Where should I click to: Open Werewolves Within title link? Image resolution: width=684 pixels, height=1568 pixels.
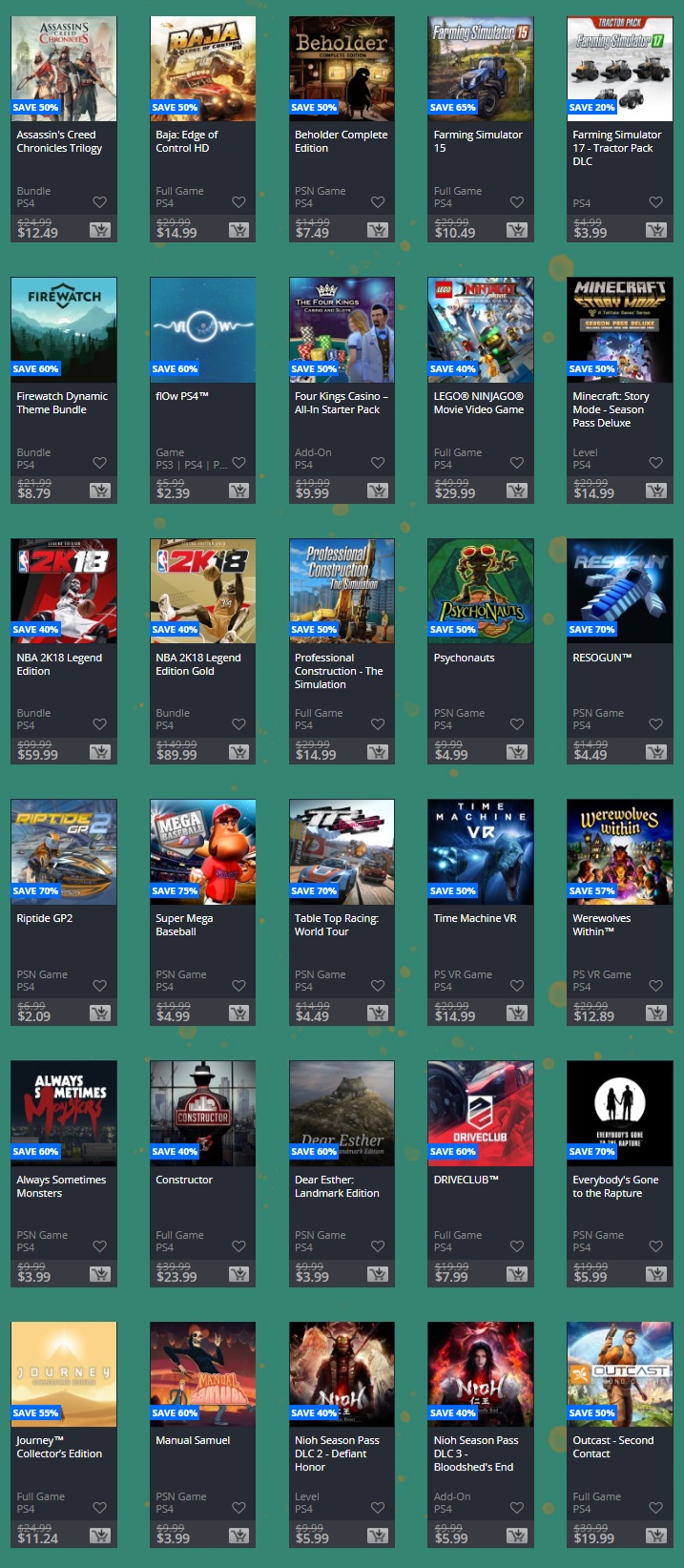[x=601, y=925]
